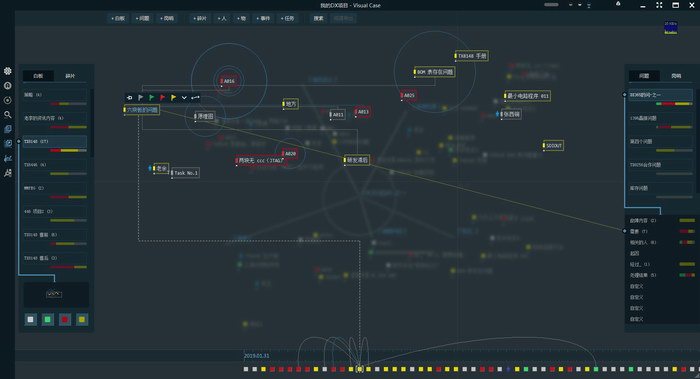Apply the green flag to selected node
Viewport: 700px width, 379px height.
[x=151, y=97]
